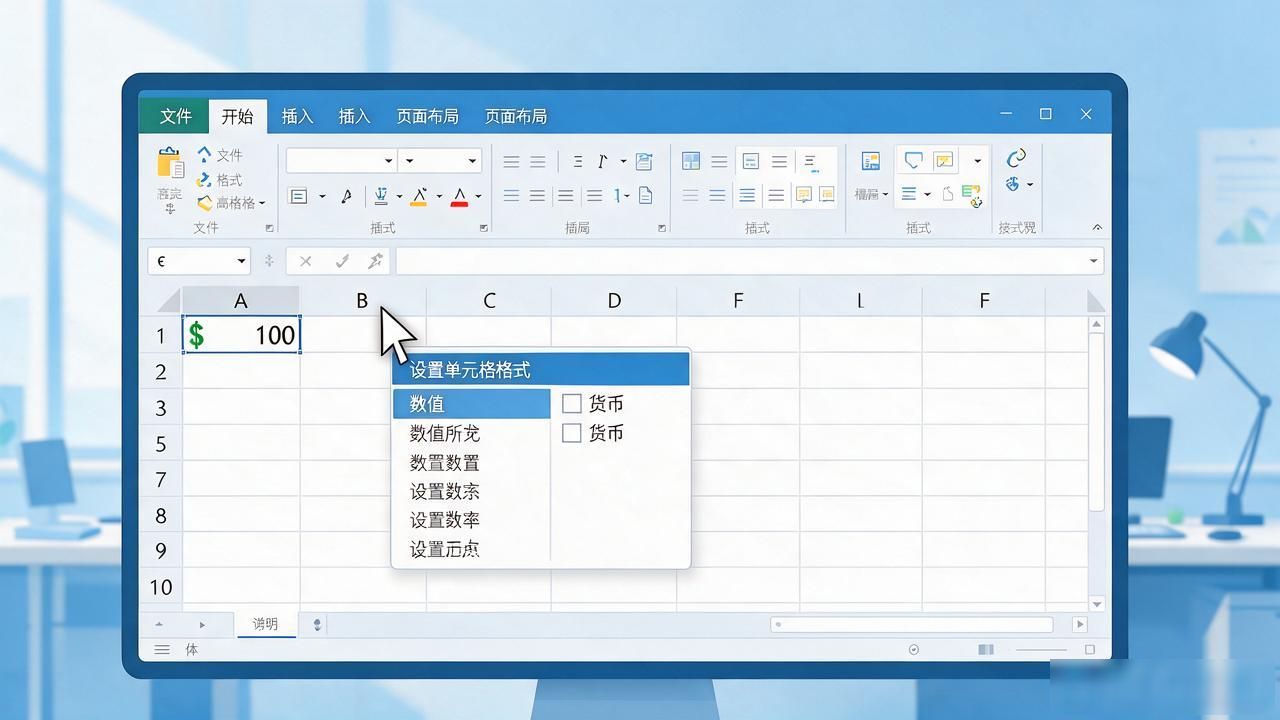This screenshot has height=720, width=1280.
Task: Expand the formula bar with its arrow
Action: [x=1093, y=261]
